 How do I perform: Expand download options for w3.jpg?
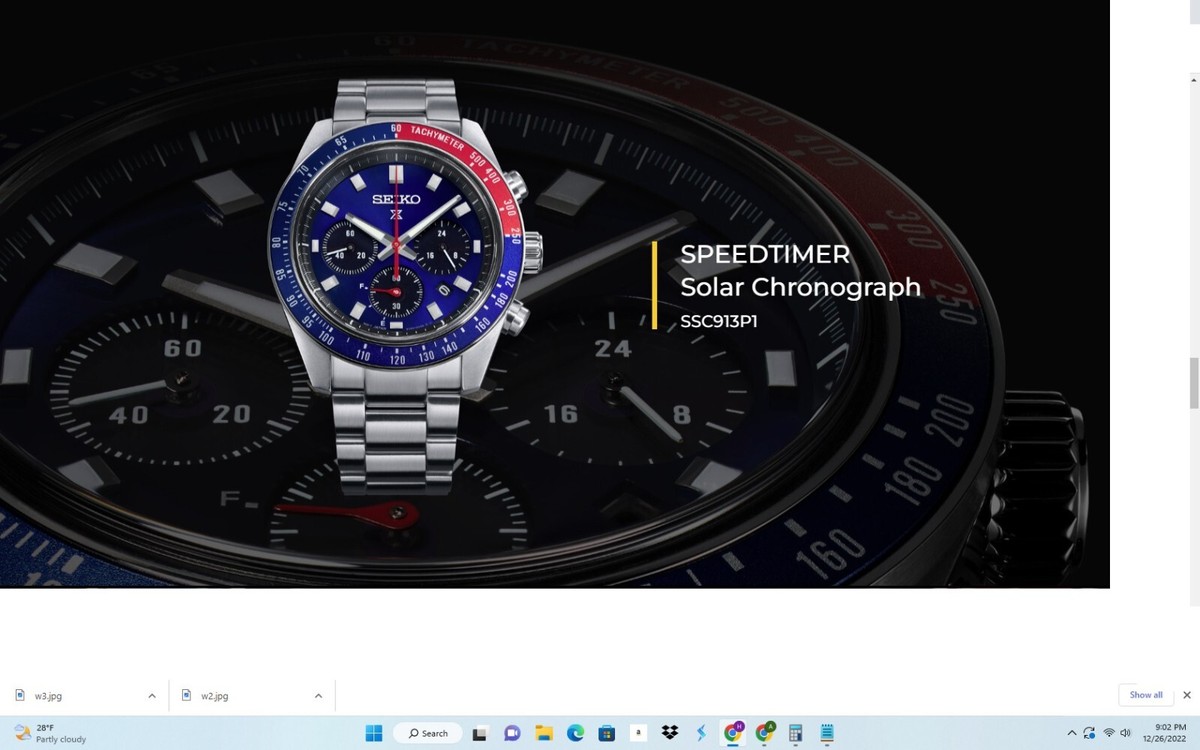pyautogui.click(x=151, y=694)
